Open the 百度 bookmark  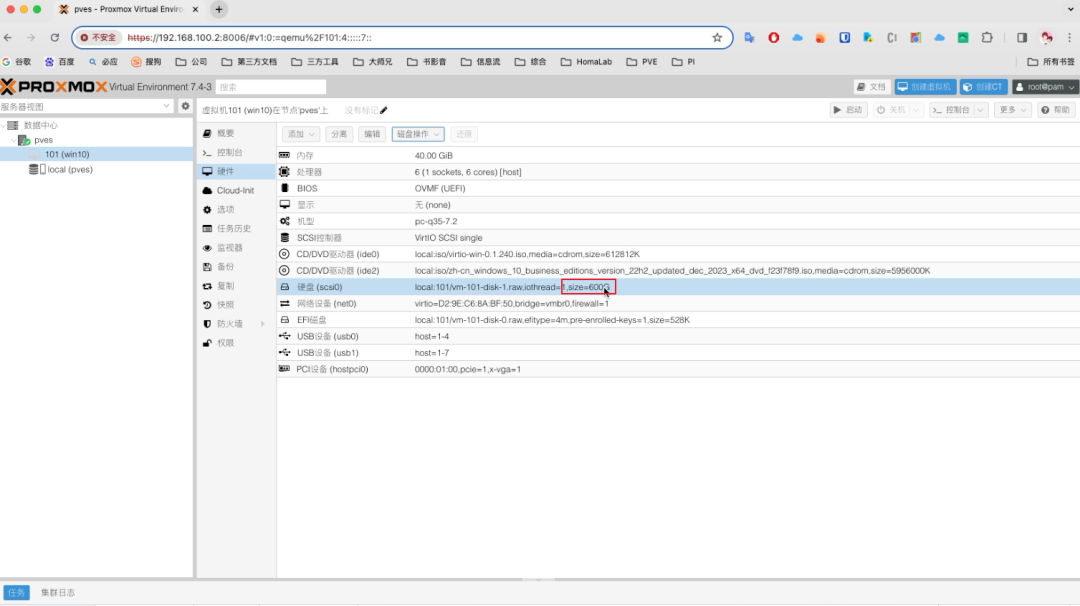(59, 62)
